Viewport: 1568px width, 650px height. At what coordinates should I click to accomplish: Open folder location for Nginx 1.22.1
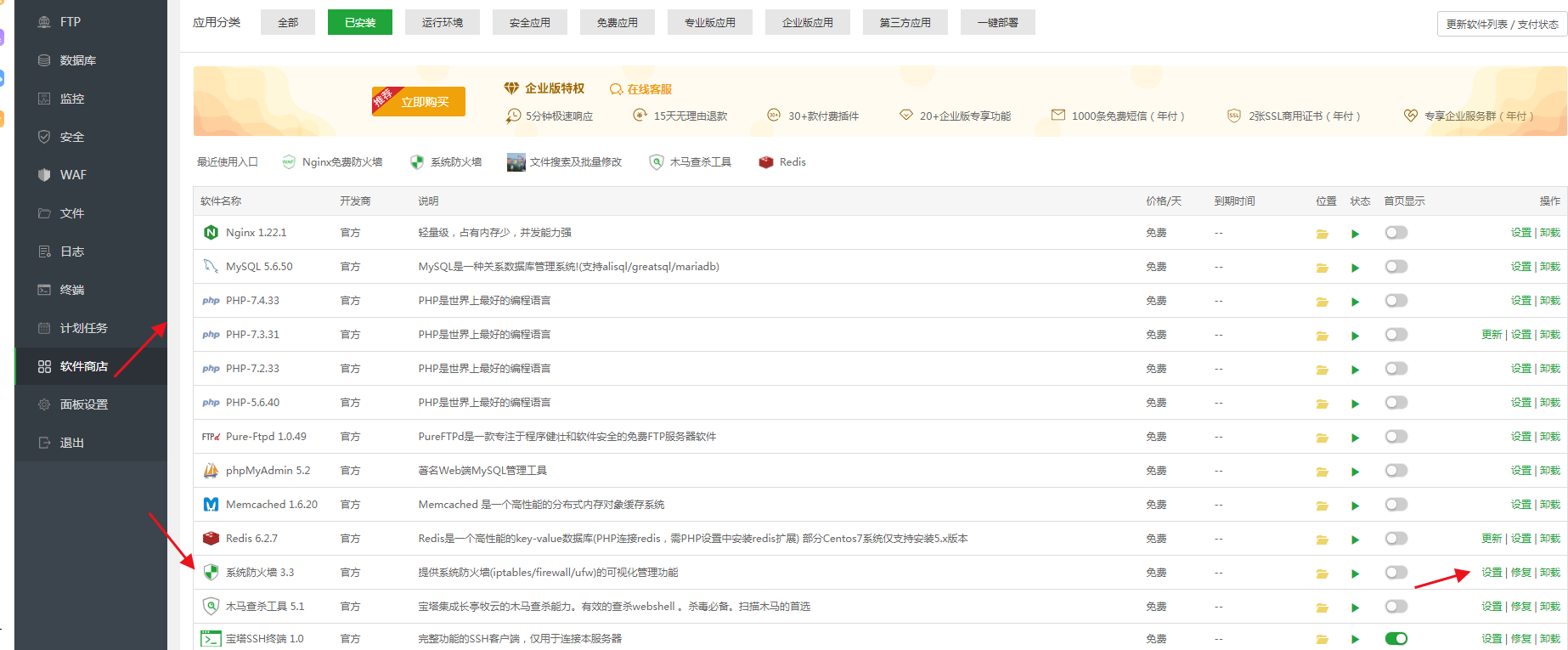coord(1322,234)
